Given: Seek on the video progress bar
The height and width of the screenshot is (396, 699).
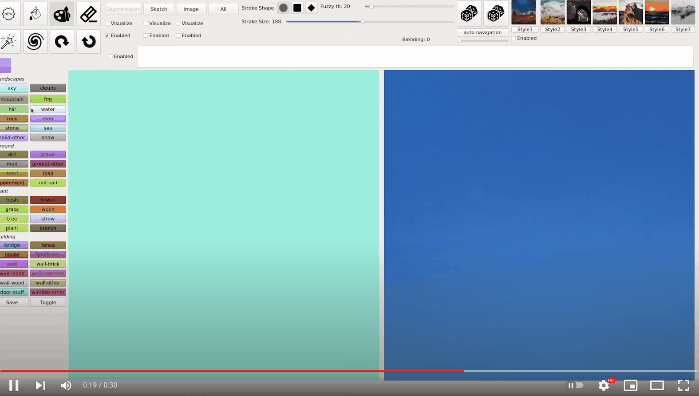Looking at the screenshot, I should pos(348,371).
